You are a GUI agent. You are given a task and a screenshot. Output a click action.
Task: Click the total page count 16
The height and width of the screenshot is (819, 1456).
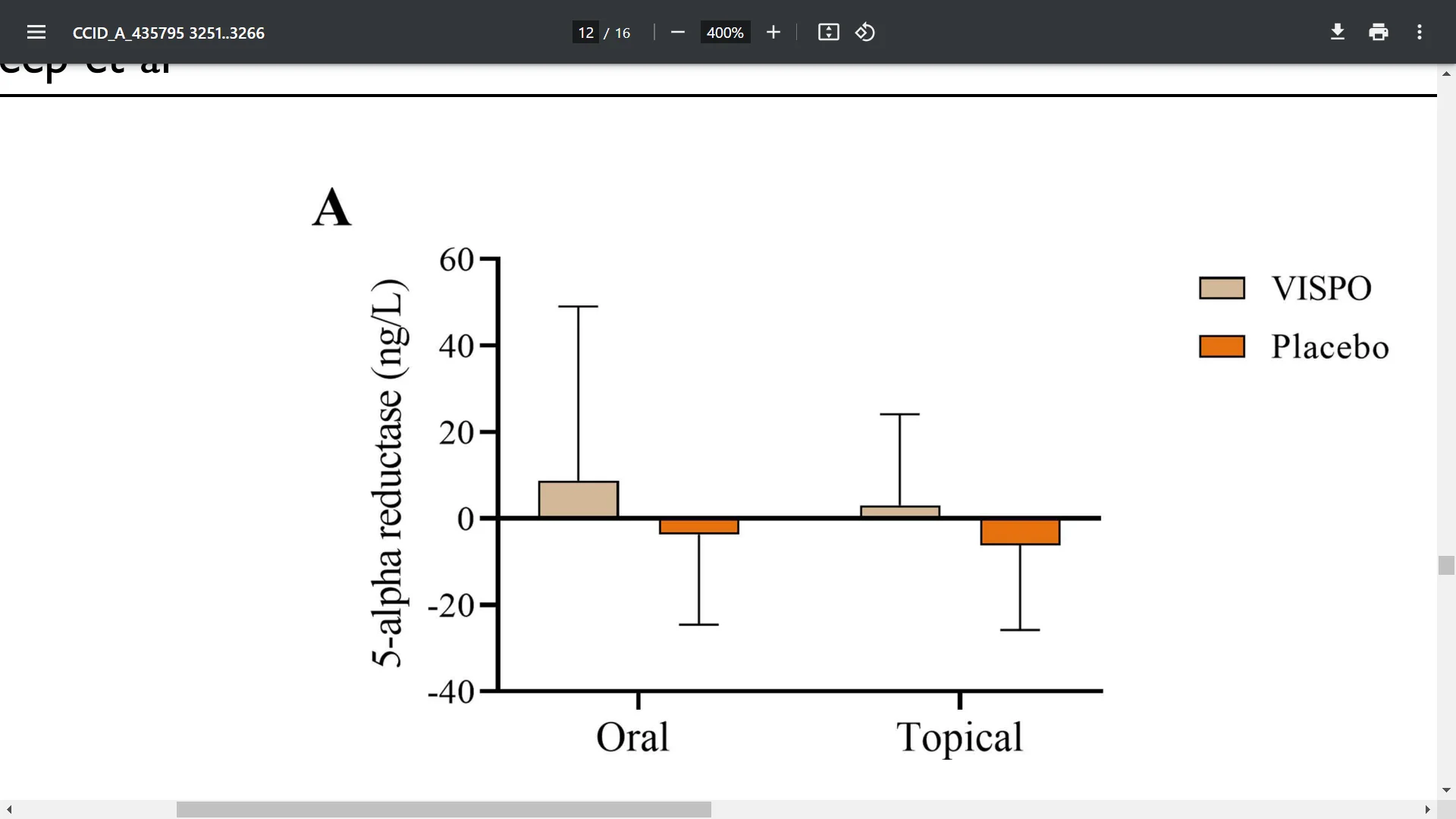[x=622, y=33]
